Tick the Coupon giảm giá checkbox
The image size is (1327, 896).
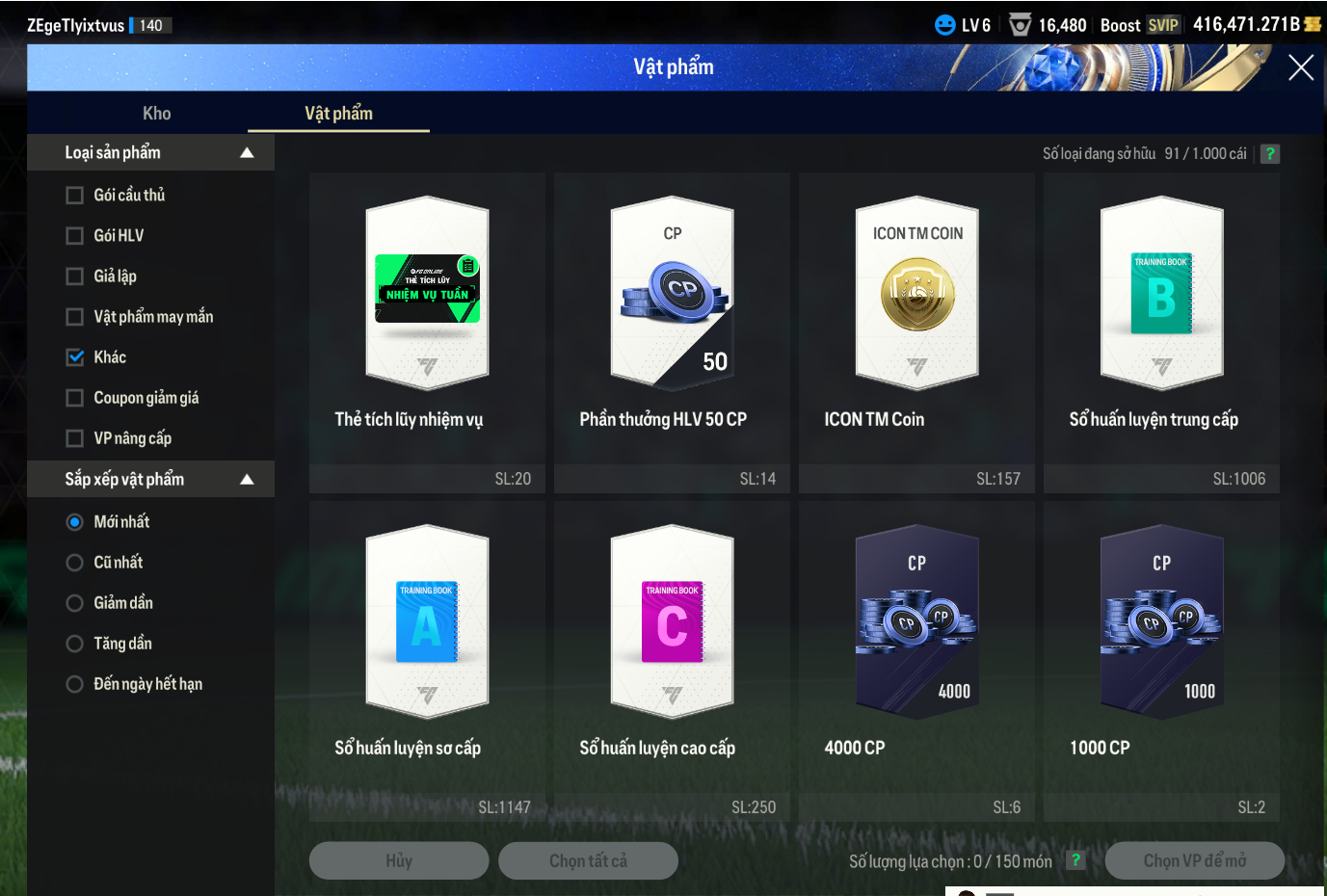coord(75,398)
